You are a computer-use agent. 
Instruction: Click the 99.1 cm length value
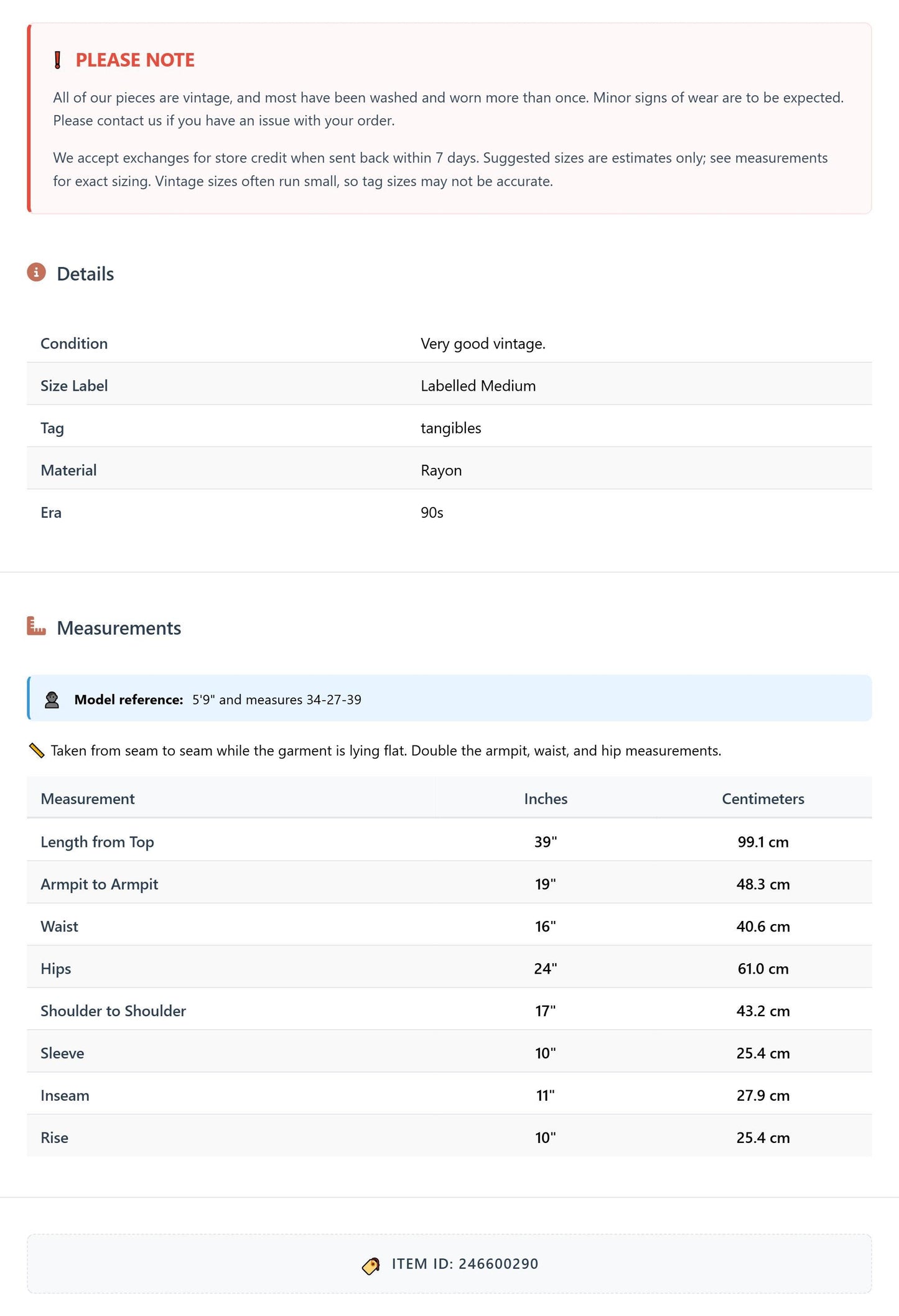pyautogui.click(x=763, y=842)
